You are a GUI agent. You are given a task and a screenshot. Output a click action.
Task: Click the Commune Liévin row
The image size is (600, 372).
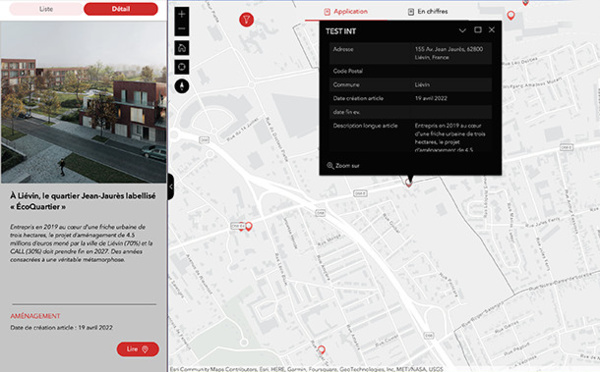pos(410,85)
